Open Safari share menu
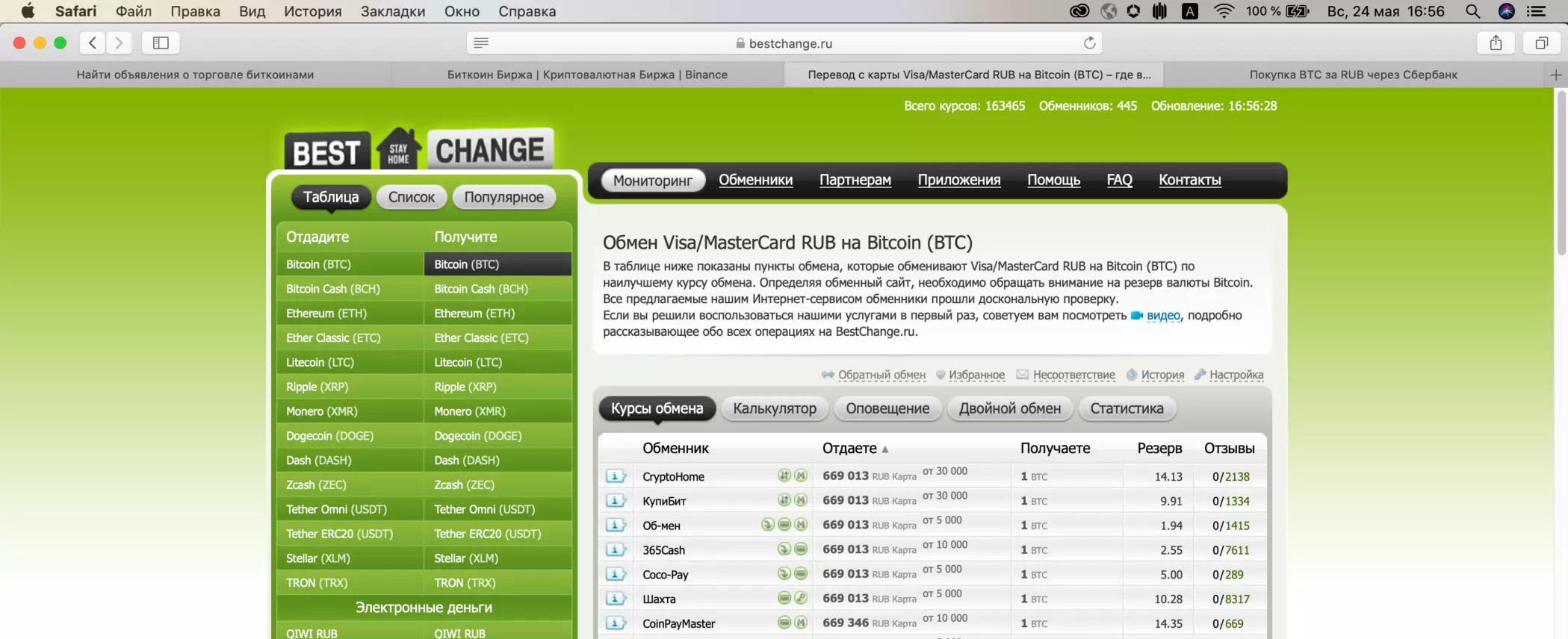Viewport: 1568px width, 639px height. [x=1496, y=43]
